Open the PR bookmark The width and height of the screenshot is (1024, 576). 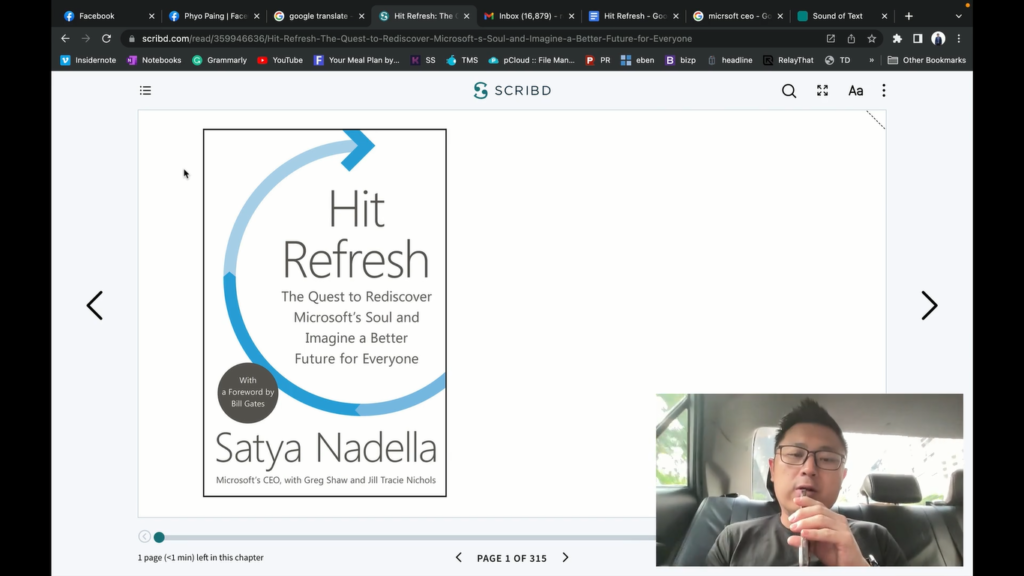click(x=598, y=60)
